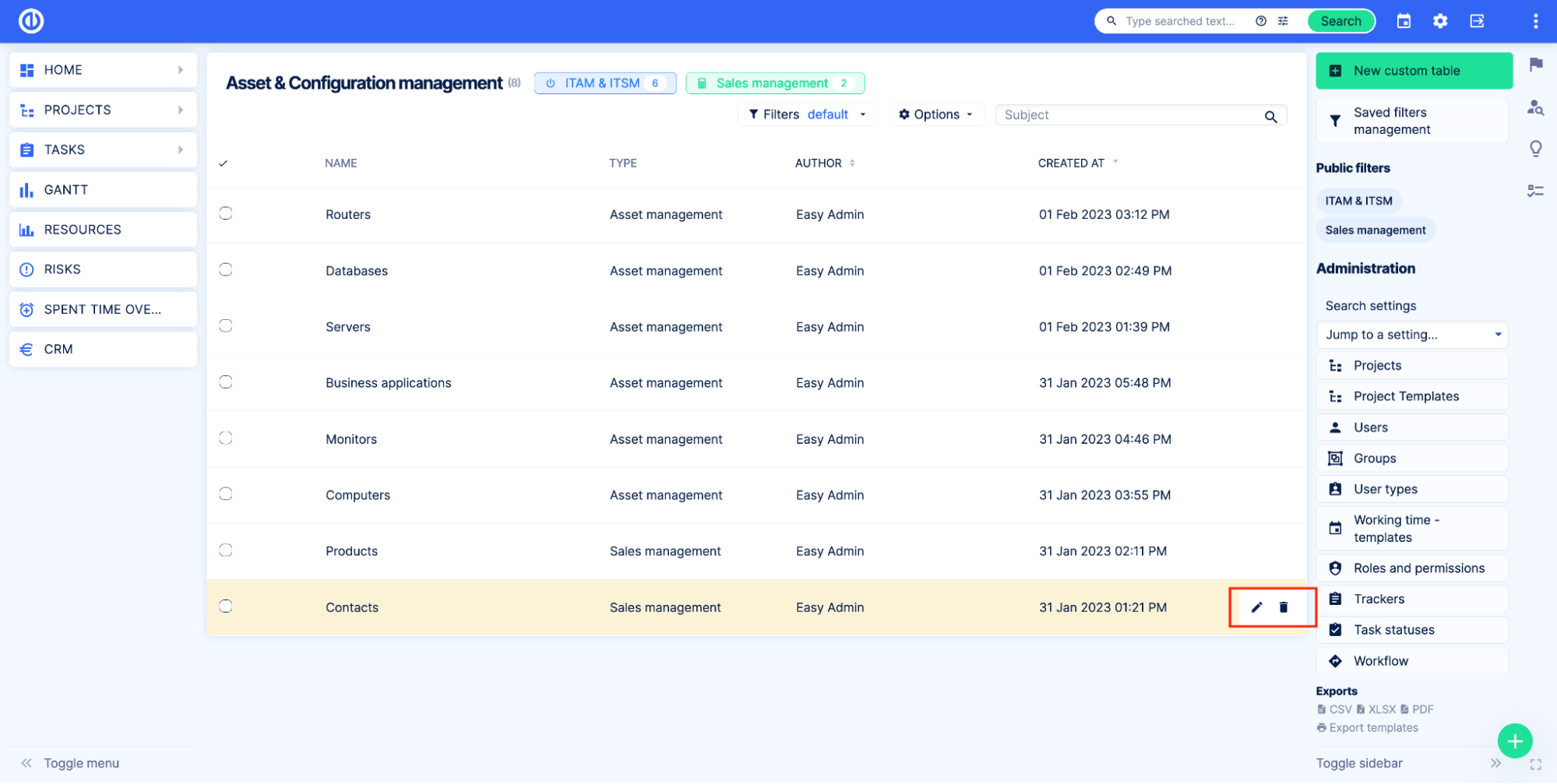Switch to the ITAM & ITSM tab
The height and width of the screenshot is (784, 1557).
604,83
